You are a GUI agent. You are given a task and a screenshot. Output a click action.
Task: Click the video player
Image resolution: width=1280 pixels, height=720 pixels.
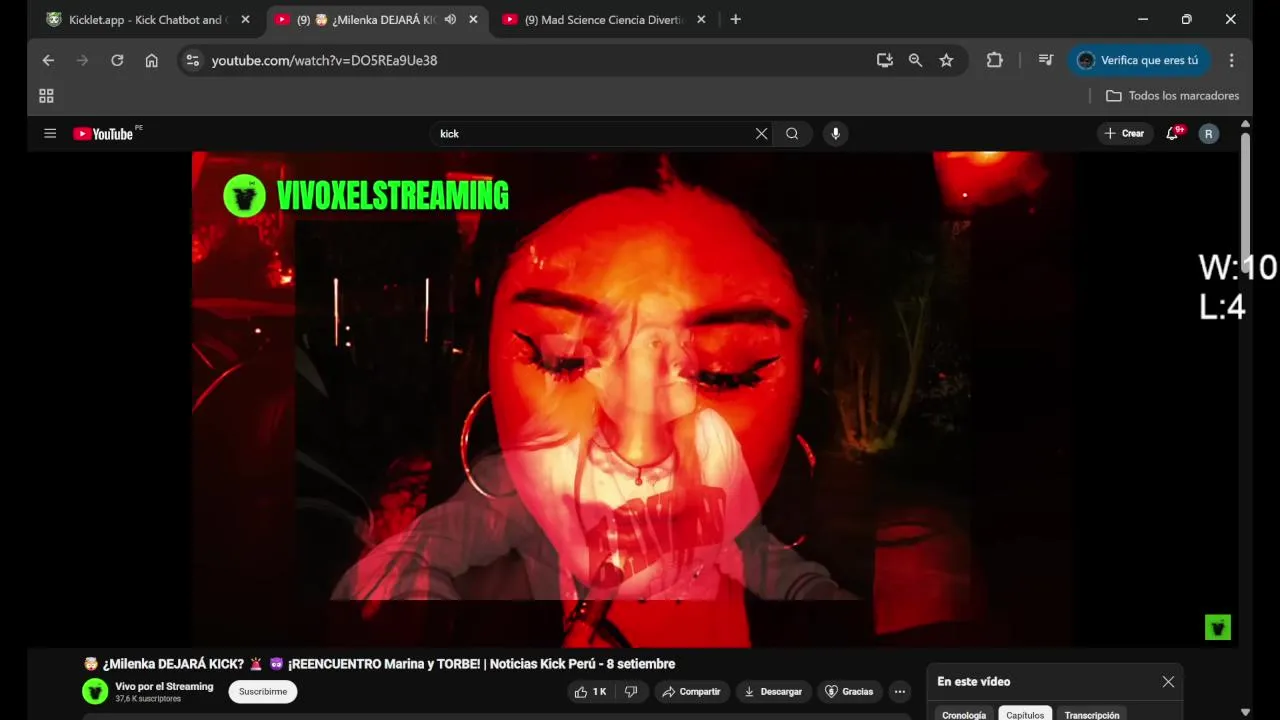[x=632, y=399]
